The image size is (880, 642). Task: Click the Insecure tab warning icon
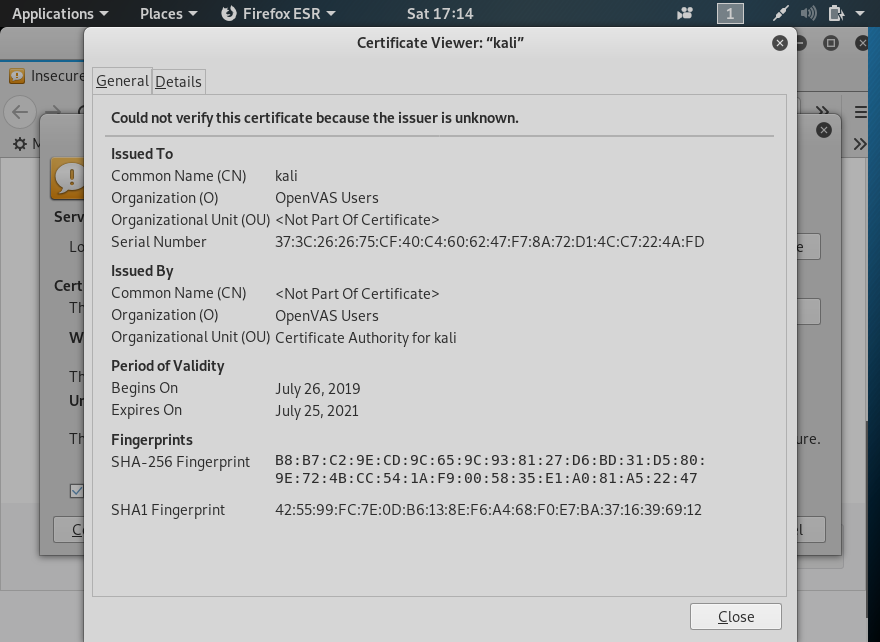pyautogui.click(x=17, y=76)
